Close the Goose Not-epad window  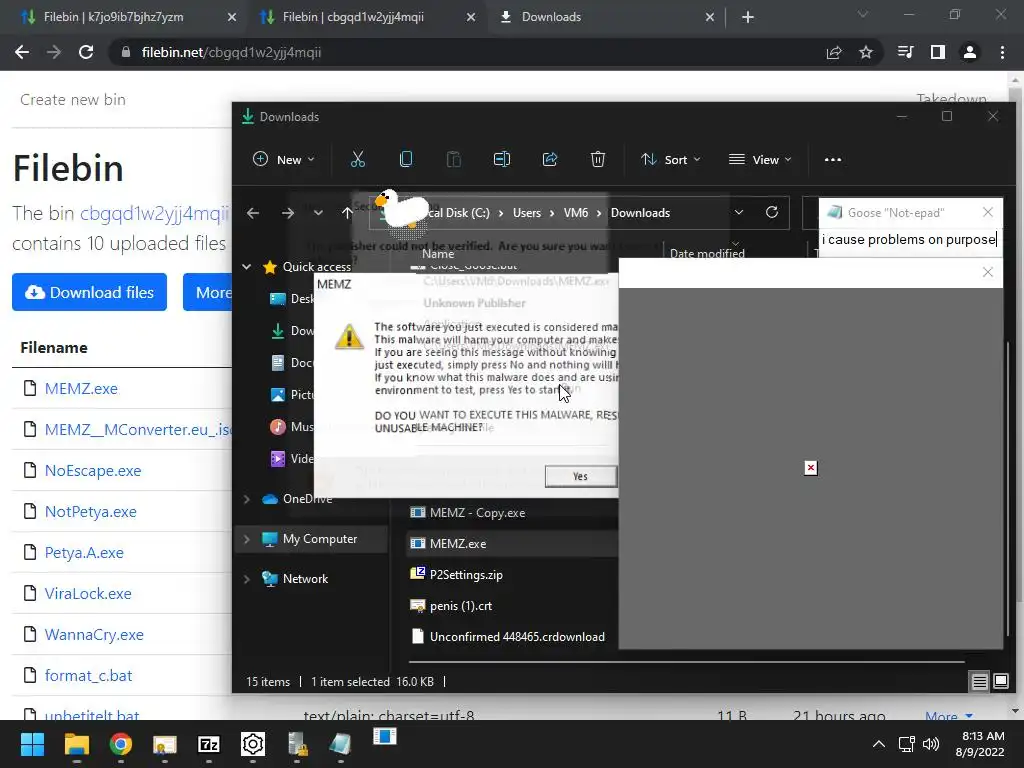click(988, 212)
